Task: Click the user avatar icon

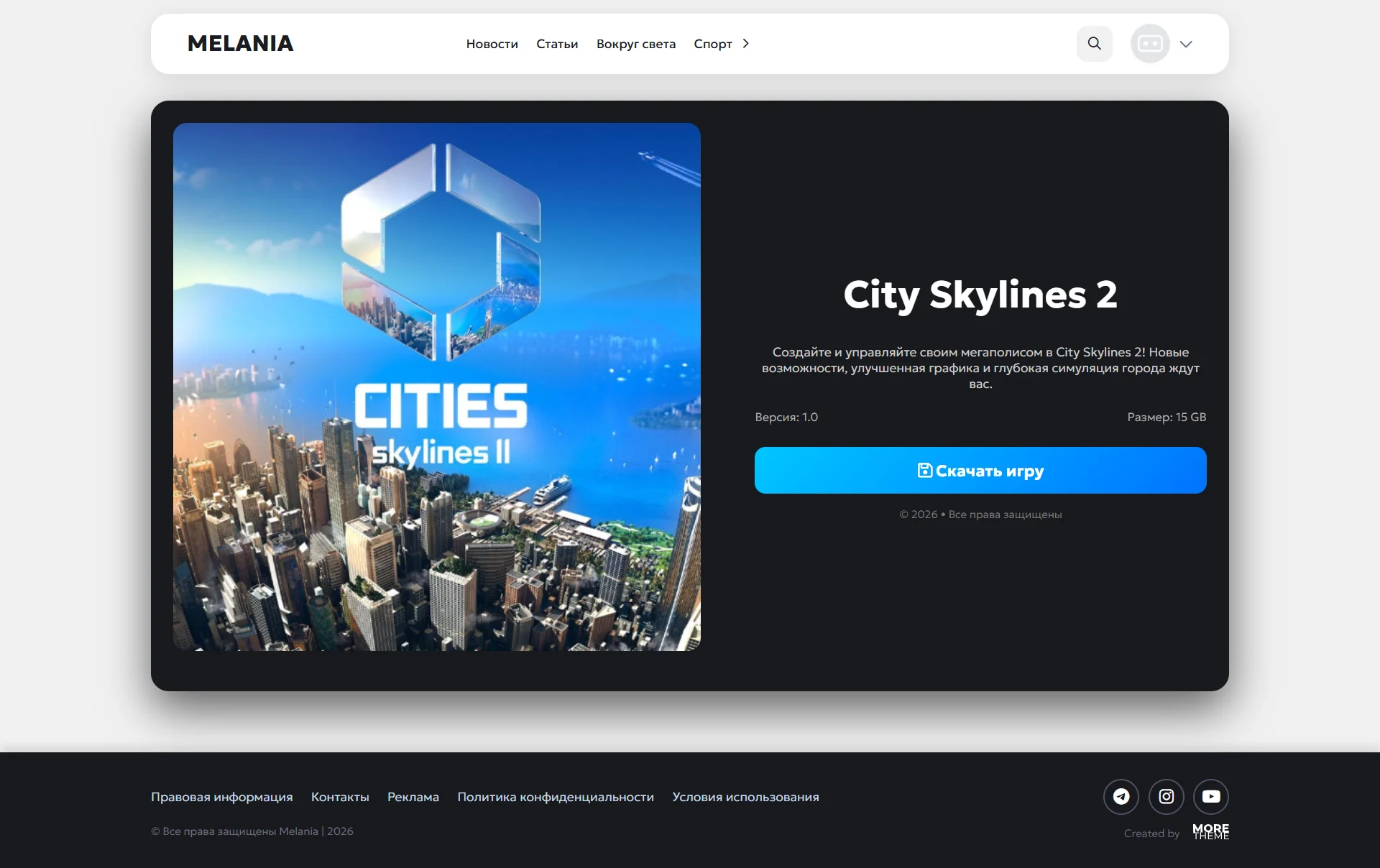Action: (x=1149, y=44)
